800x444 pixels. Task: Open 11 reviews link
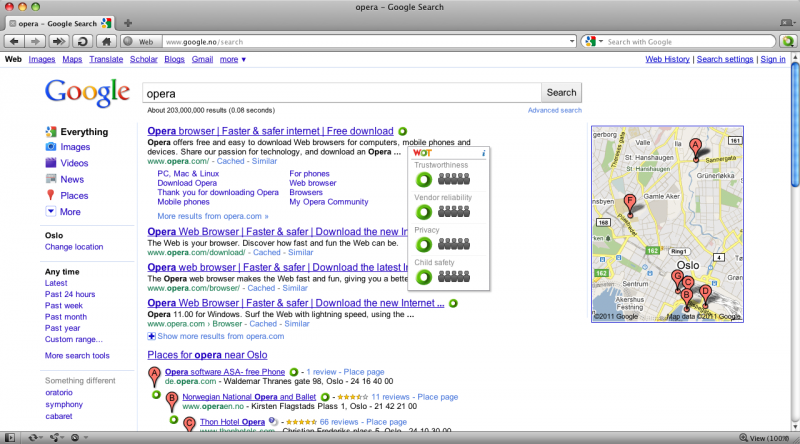[x=390, y=397]
